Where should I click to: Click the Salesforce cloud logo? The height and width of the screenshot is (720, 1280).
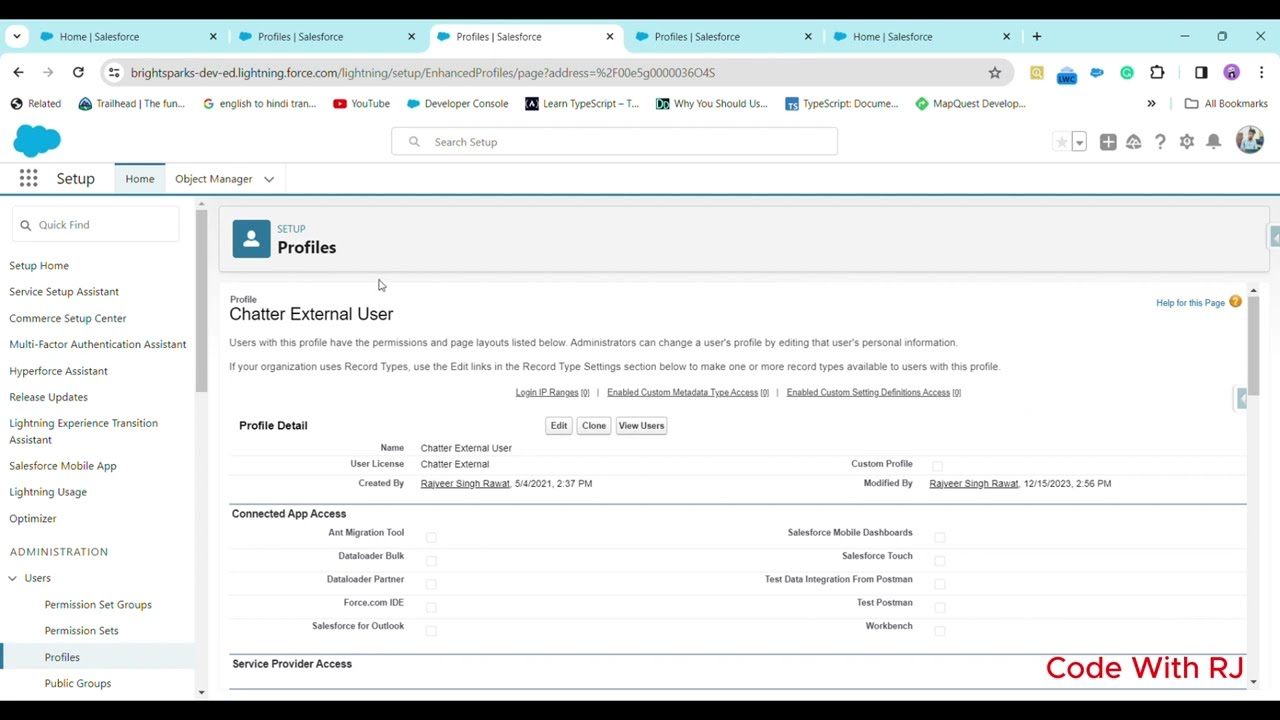pyautogui.click(x=37, y=141)
